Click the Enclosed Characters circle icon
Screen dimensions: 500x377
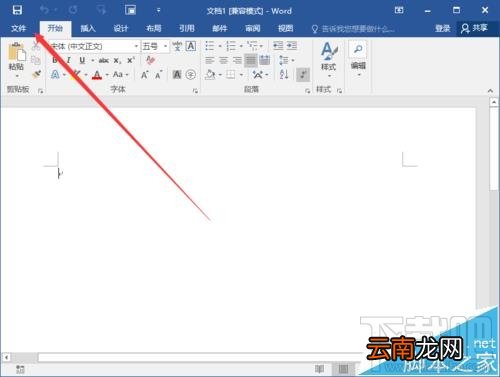tap(191, 75)
